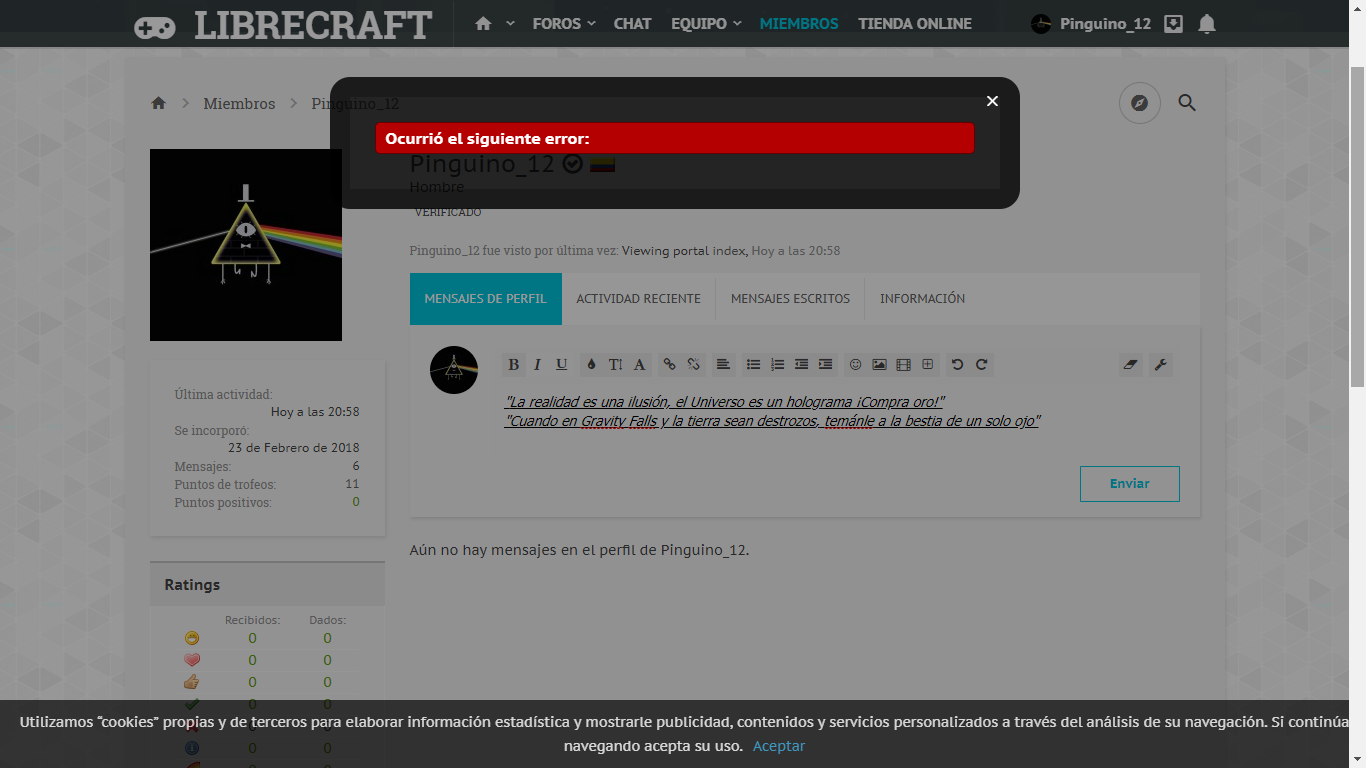Click the Ocurrió el siguiente error banner
Image resolution: width=1366 pixels, height=768 pixels.
click(675, 139)
